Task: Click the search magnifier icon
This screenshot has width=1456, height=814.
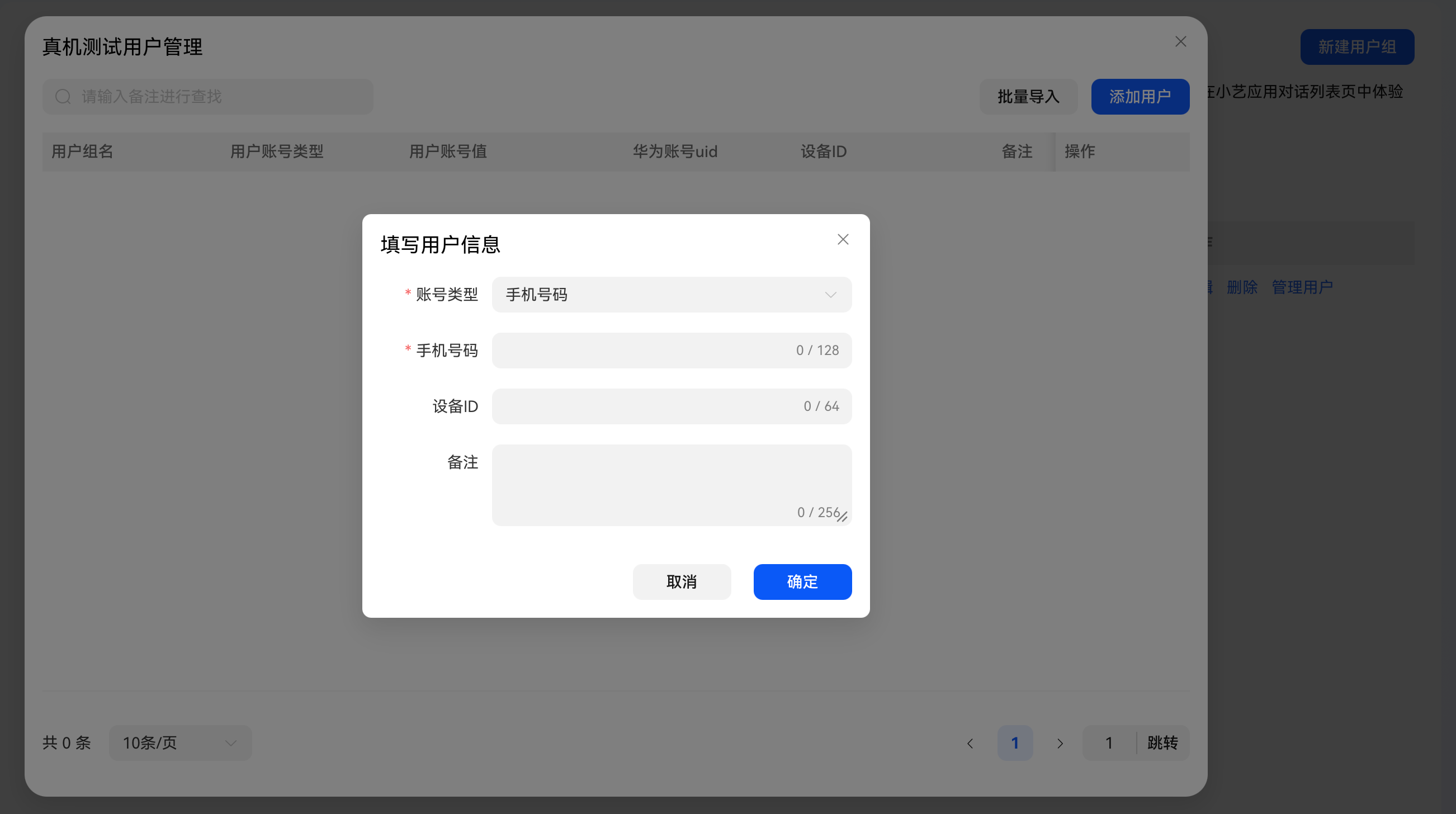Action: pyautogui.click(x=63, y=97)
